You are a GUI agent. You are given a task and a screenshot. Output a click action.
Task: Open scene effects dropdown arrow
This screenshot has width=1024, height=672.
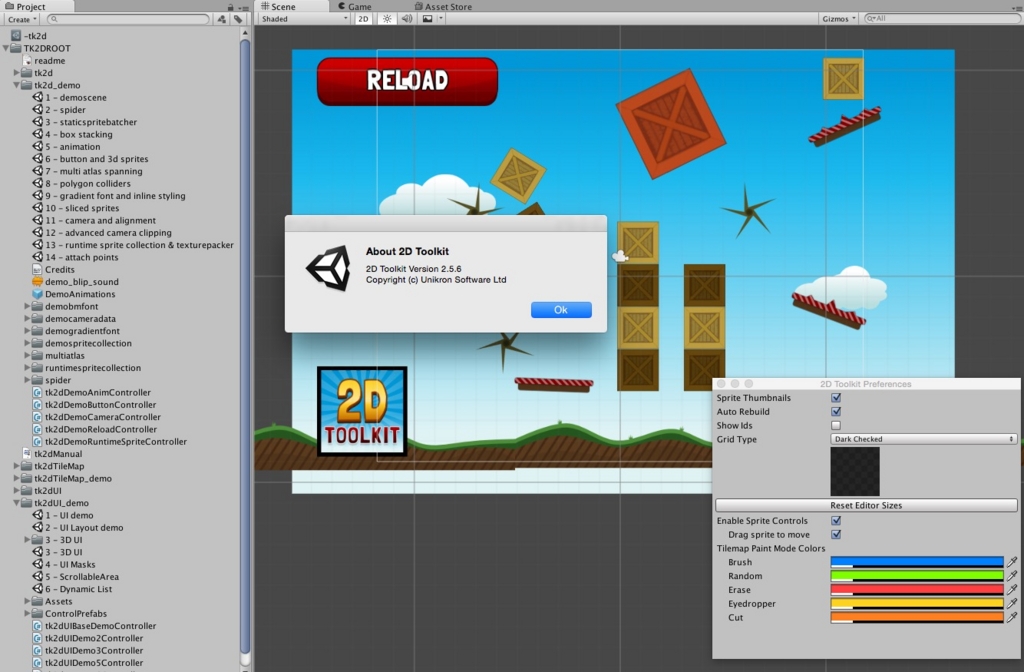click(x=441, y=19)
